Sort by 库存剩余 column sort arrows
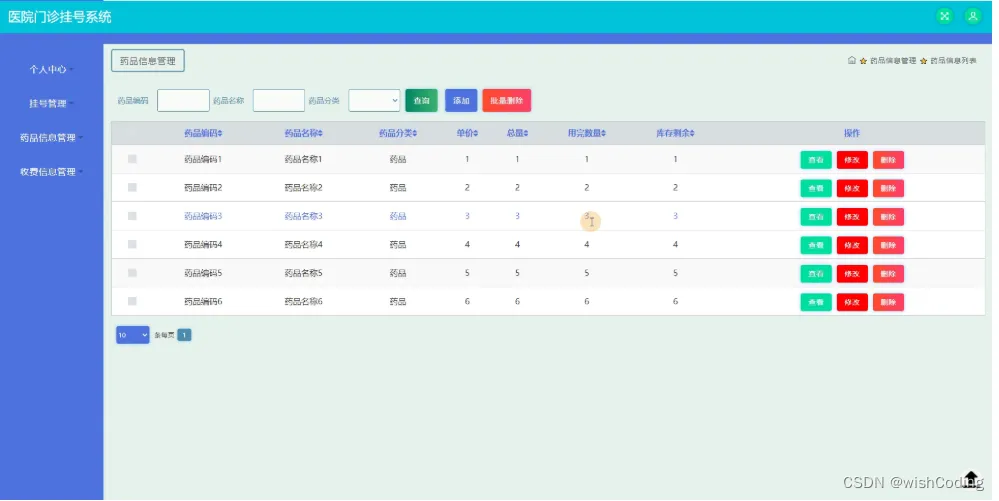999x501 pixels. 692,133
